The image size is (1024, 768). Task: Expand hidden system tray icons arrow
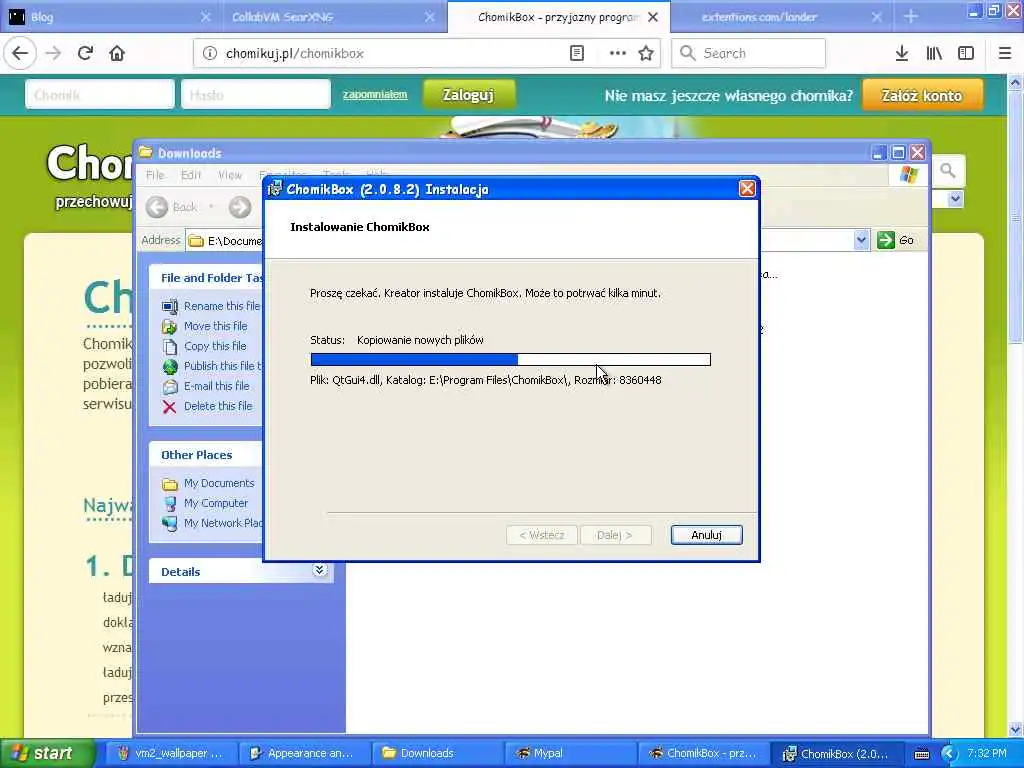click(949, 754)
